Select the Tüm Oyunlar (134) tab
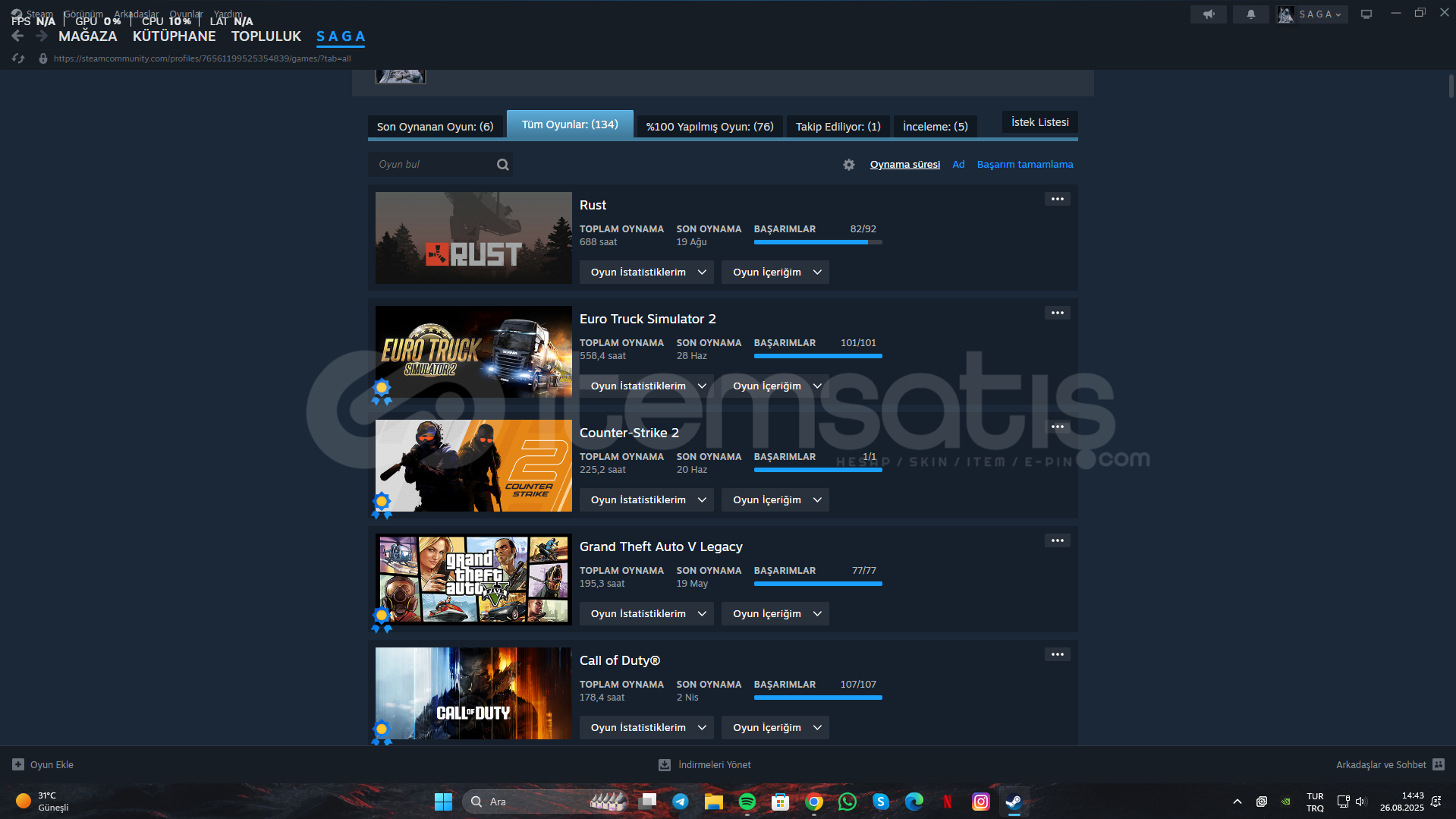Image resolution: width=1456 pixels, height=819 pixels. click(x=570, y=124)
